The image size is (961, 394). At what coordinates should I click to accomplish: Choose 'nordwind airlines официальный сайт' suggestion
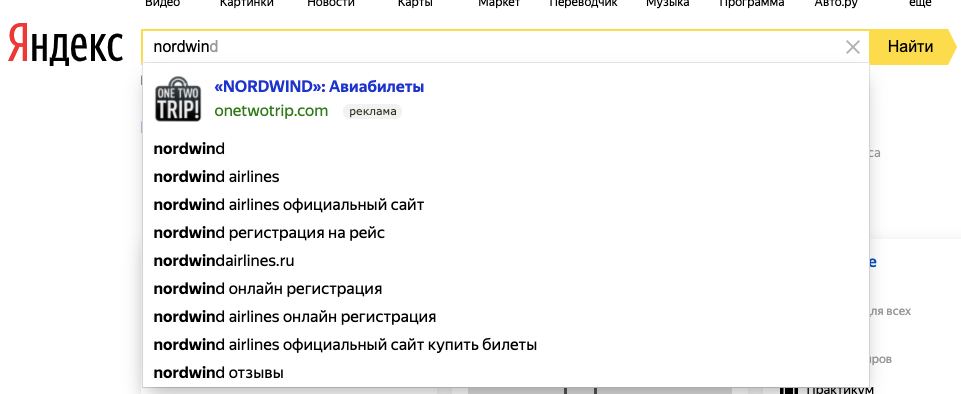click(x=506, y=205)
